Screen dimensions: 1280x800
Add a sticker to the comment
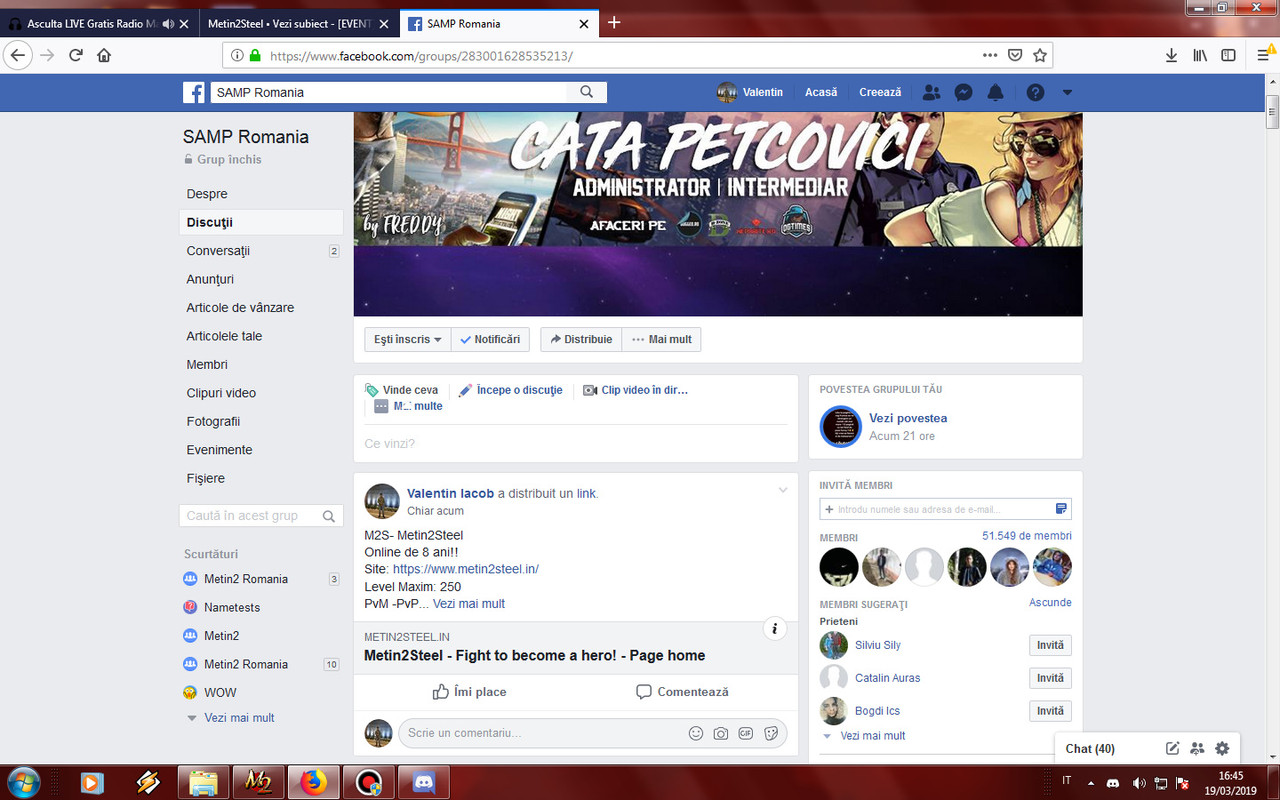click(x=771, y=733)
